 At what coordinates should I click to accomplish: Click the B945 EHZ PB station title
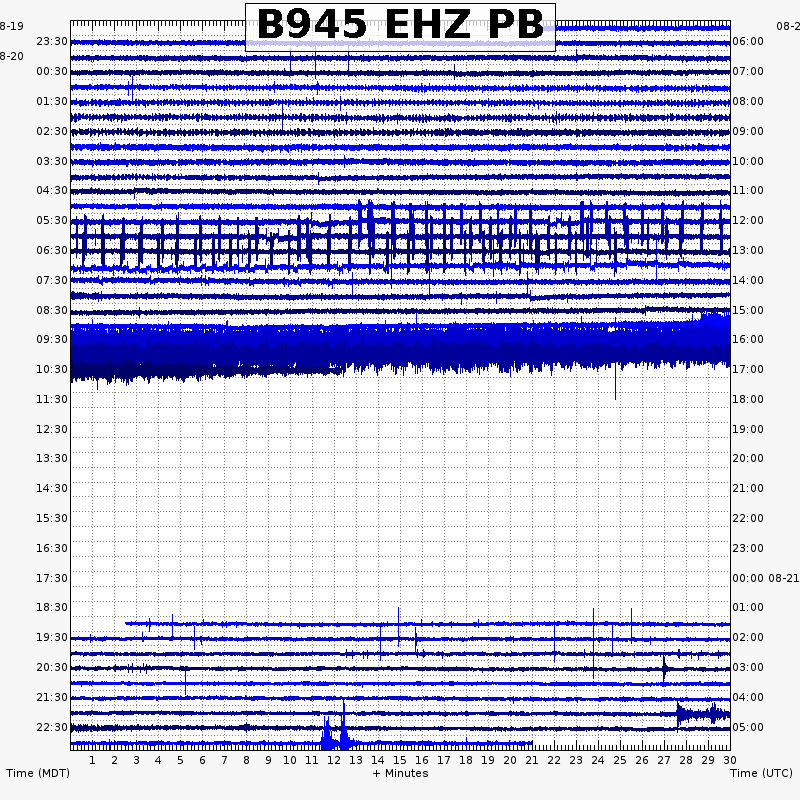point(401,24)
